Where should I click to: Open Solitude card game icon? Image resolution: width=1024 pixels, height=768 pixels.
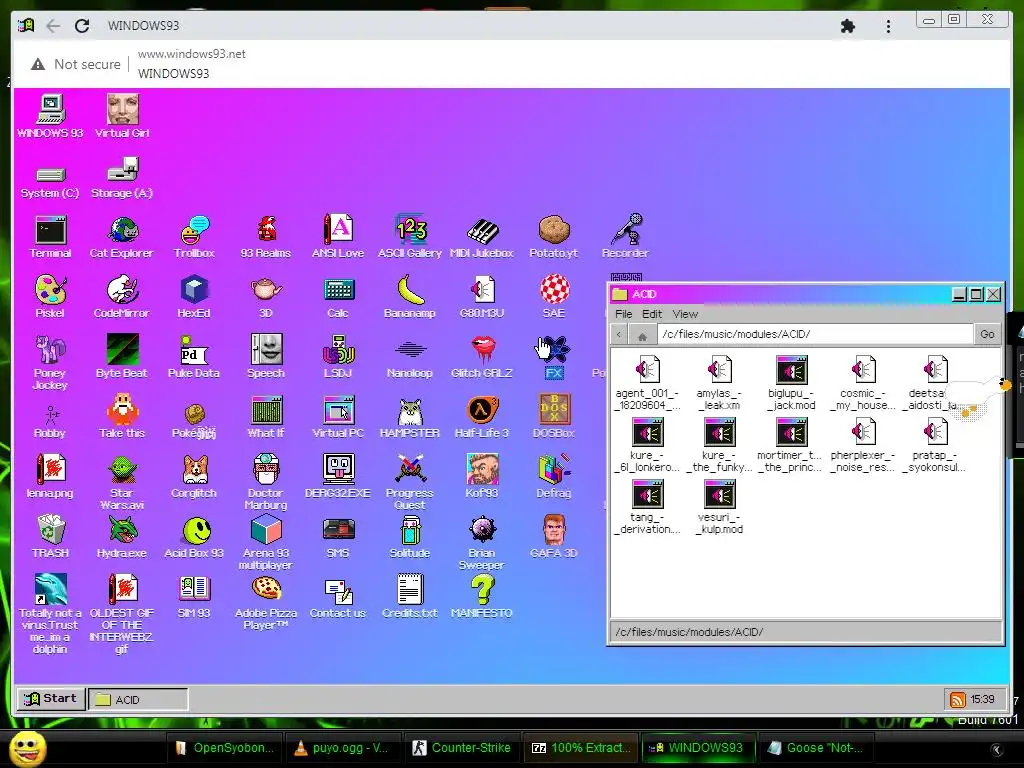pos(410,537)
